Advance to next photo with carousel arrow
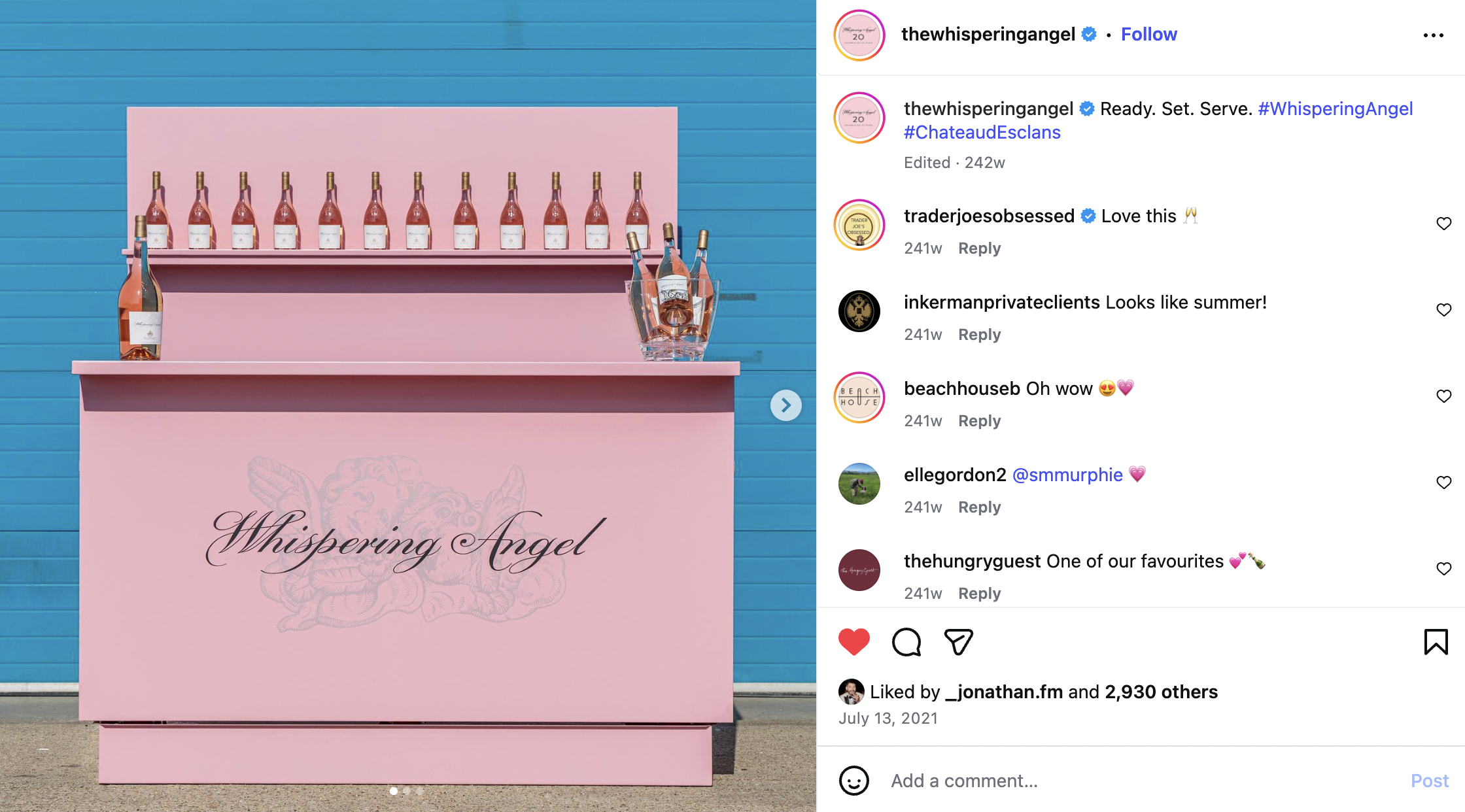This screenshot has width=1465, height=812. (x=786, y=406)
